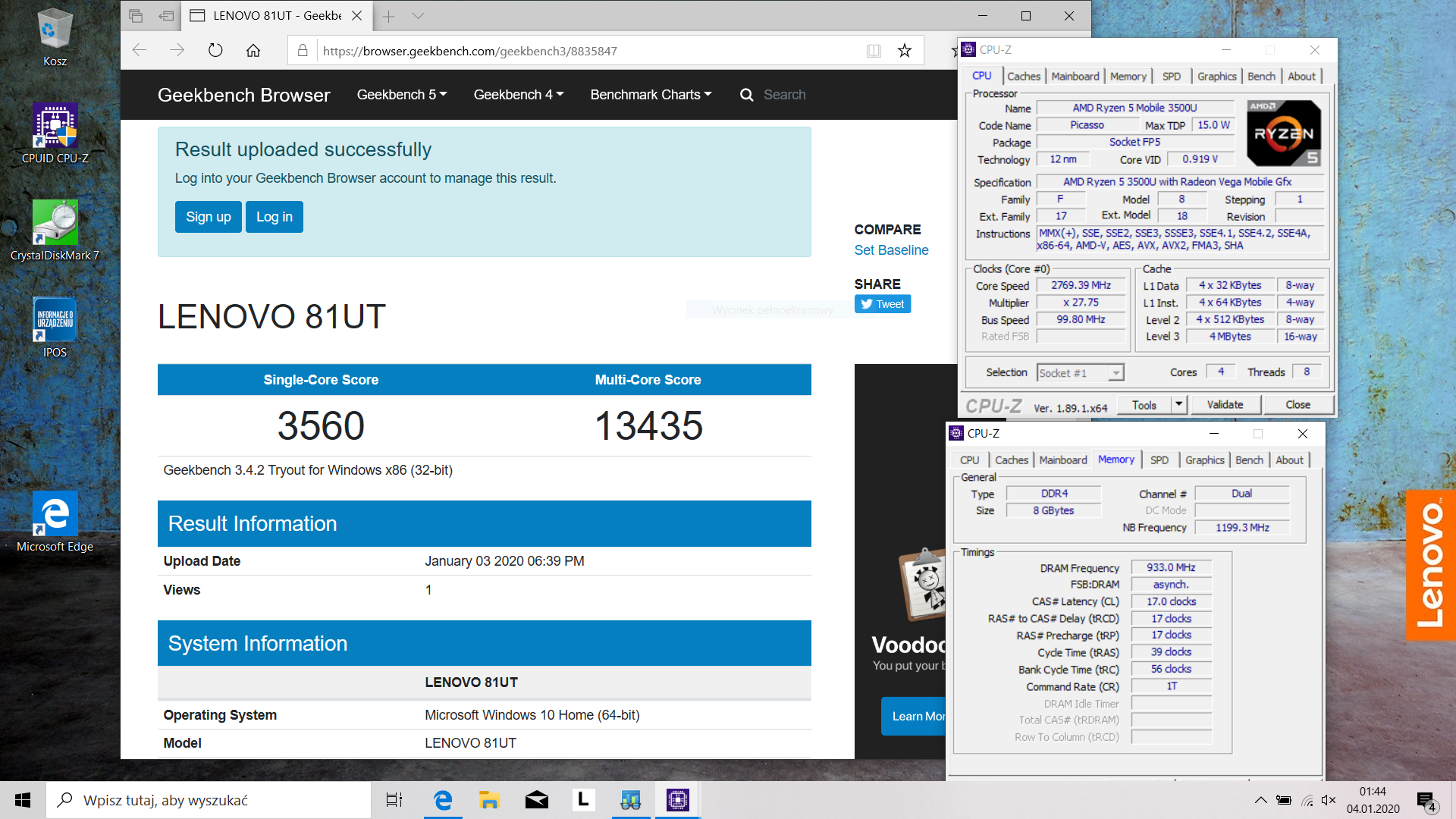The image size is (1456, 819).
Task: Refresh the Geekbench page
Action: click(215, 50)
